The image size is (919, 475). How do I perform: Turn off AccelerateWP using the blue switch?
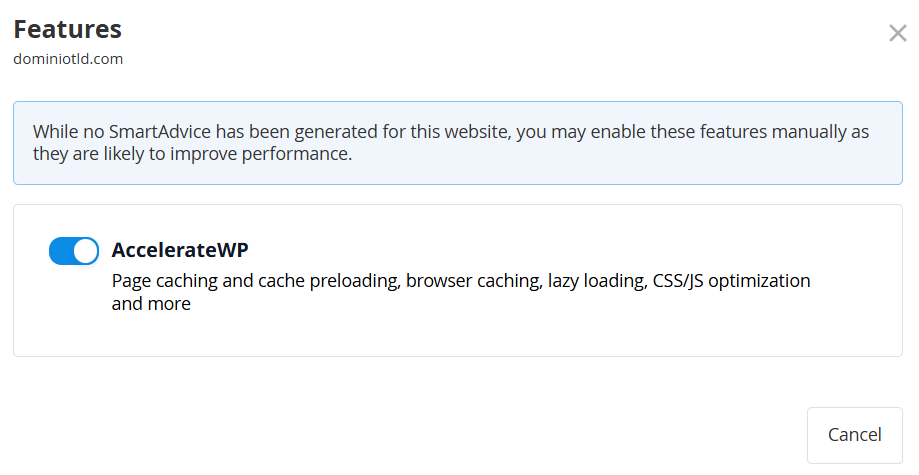point(74,251)
